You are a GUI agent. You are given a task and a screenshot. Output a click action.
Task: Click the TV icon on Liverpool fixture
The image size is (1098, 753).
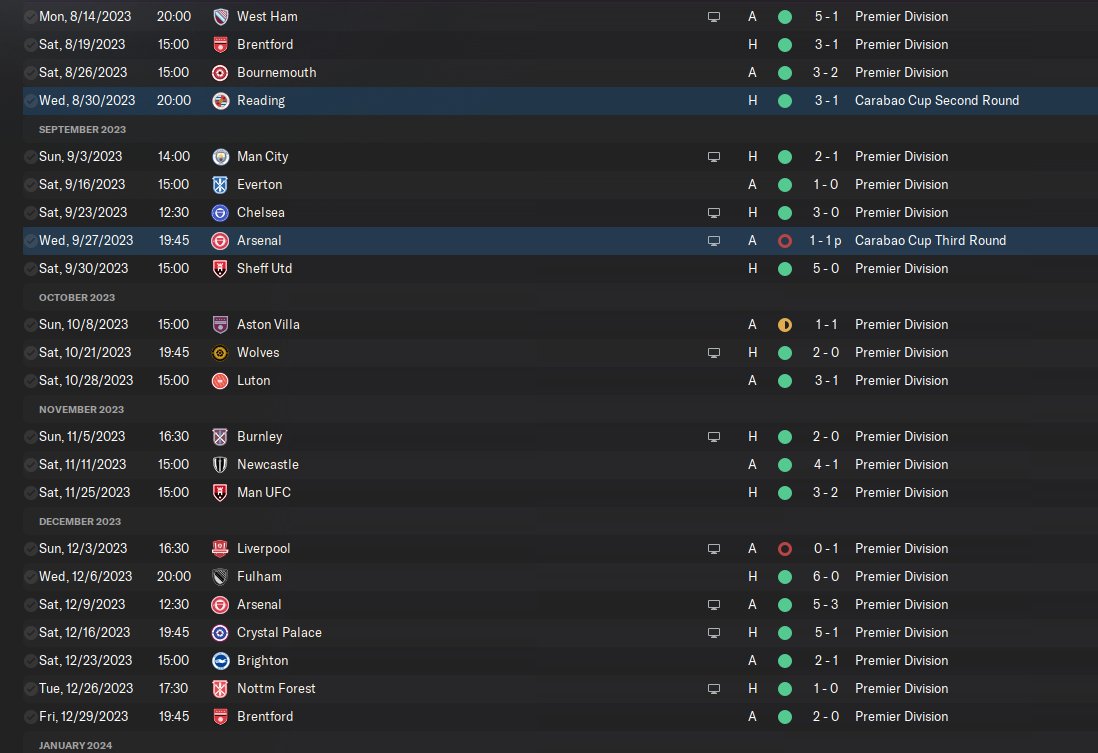(714, 549)
